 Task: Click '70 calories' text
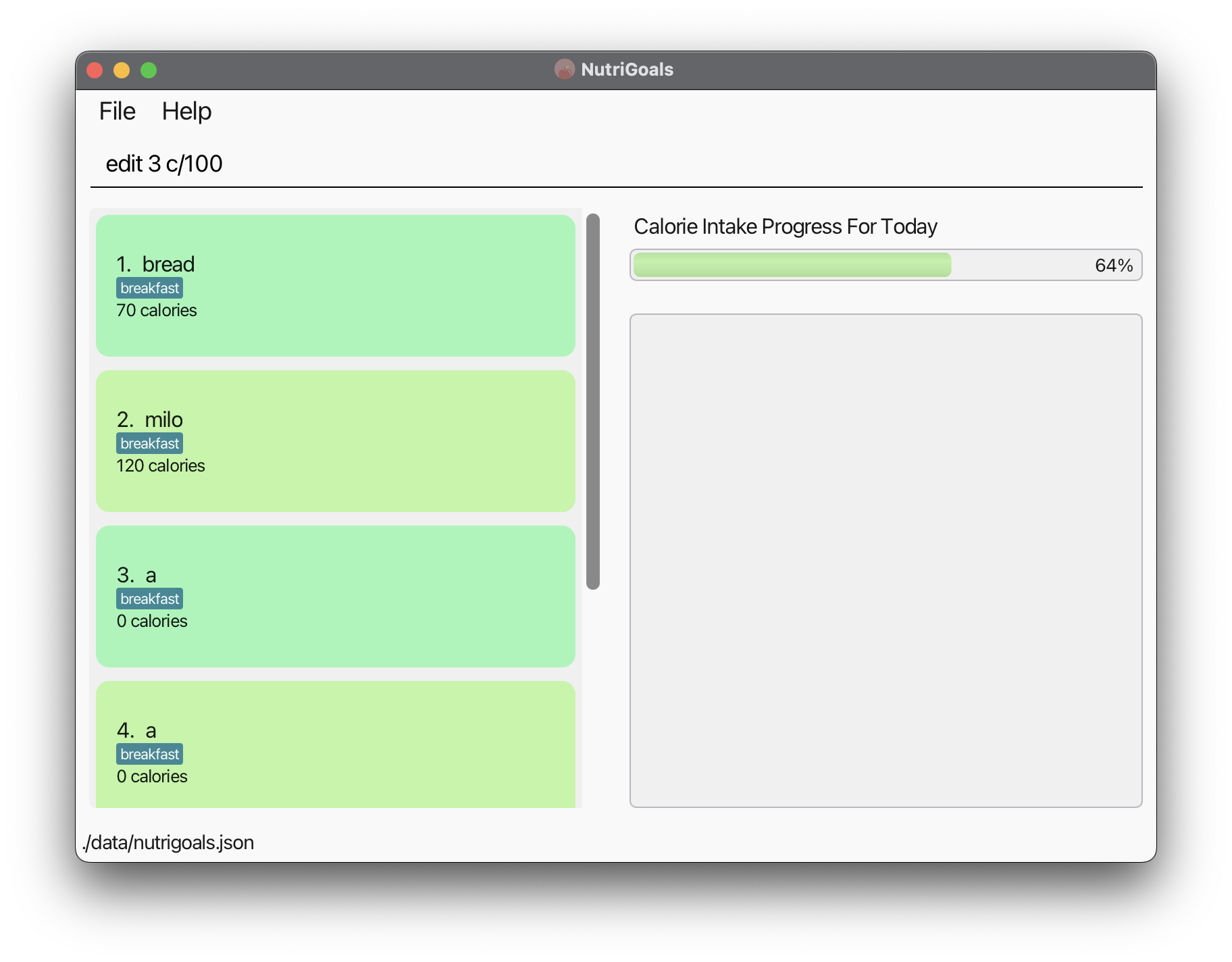point(157,310)
